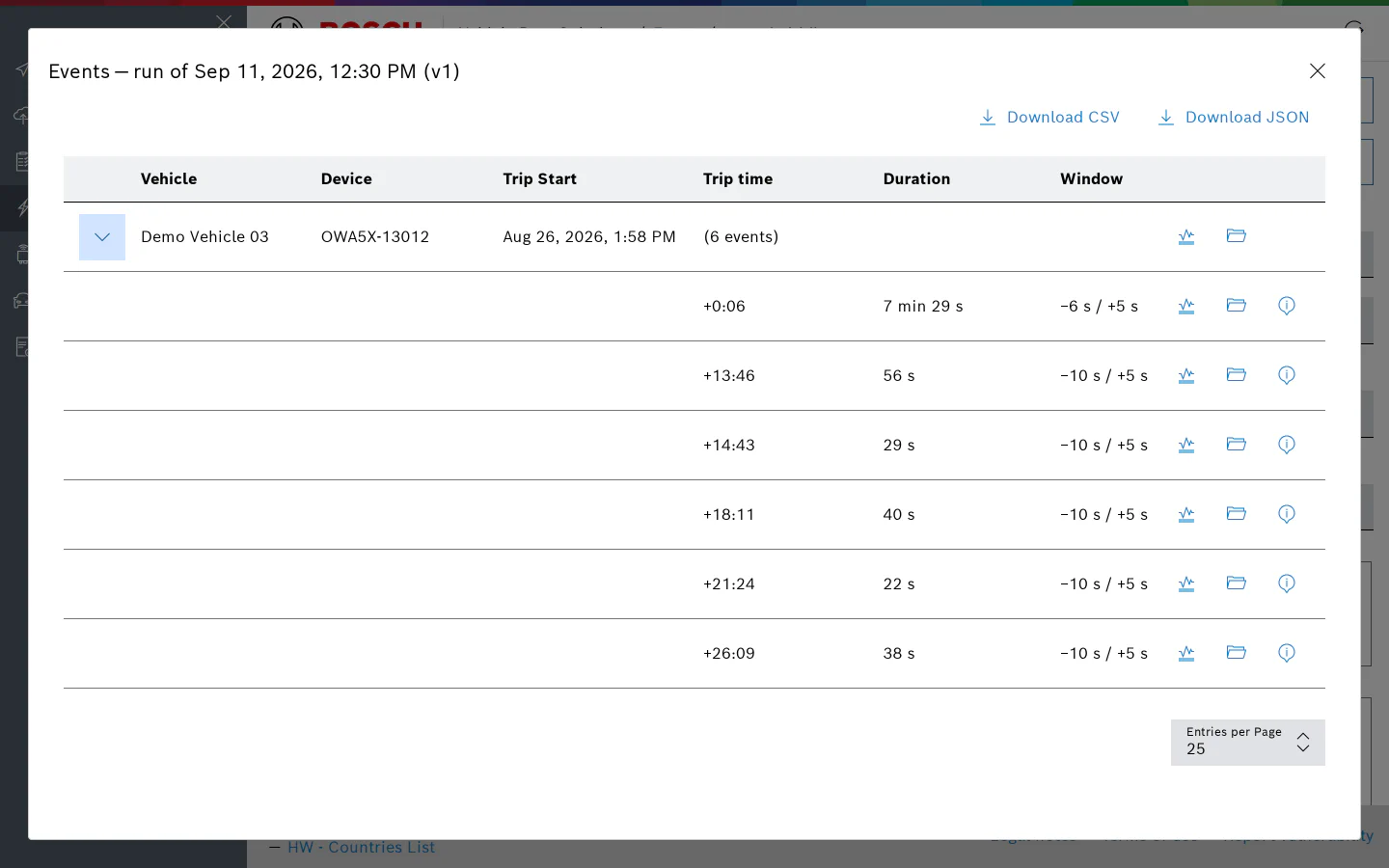Select the +0:06 trip time
This screenshot has height=868, width=1389.
tap(724, 307)
